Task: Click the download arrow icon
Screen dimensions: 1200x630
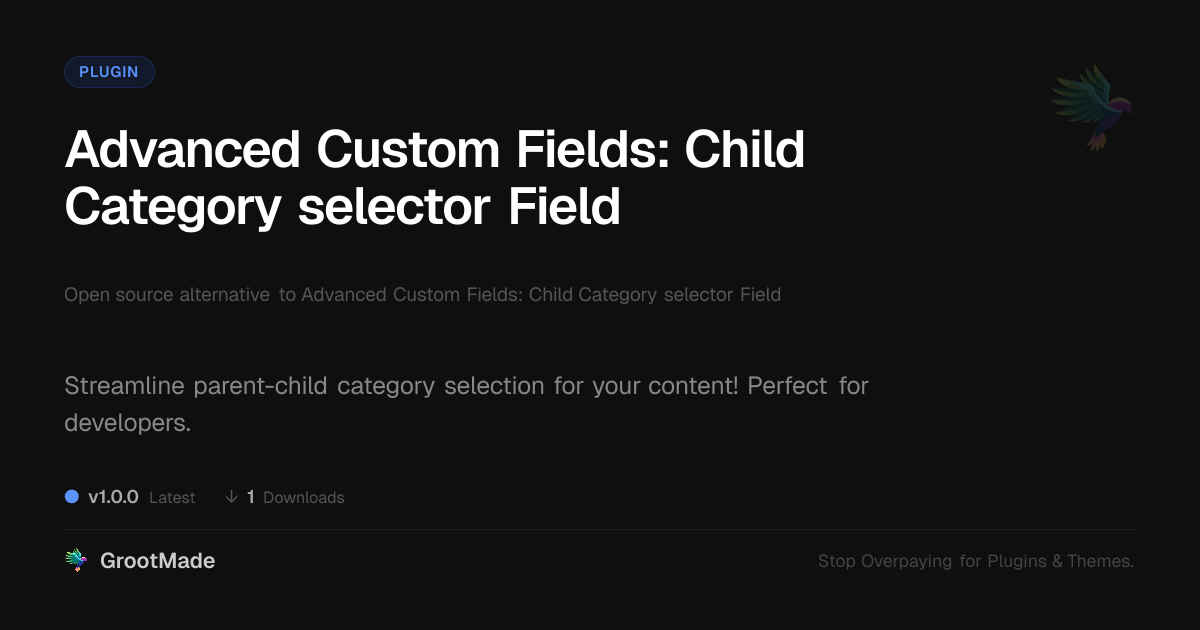Action: [231, 497]
